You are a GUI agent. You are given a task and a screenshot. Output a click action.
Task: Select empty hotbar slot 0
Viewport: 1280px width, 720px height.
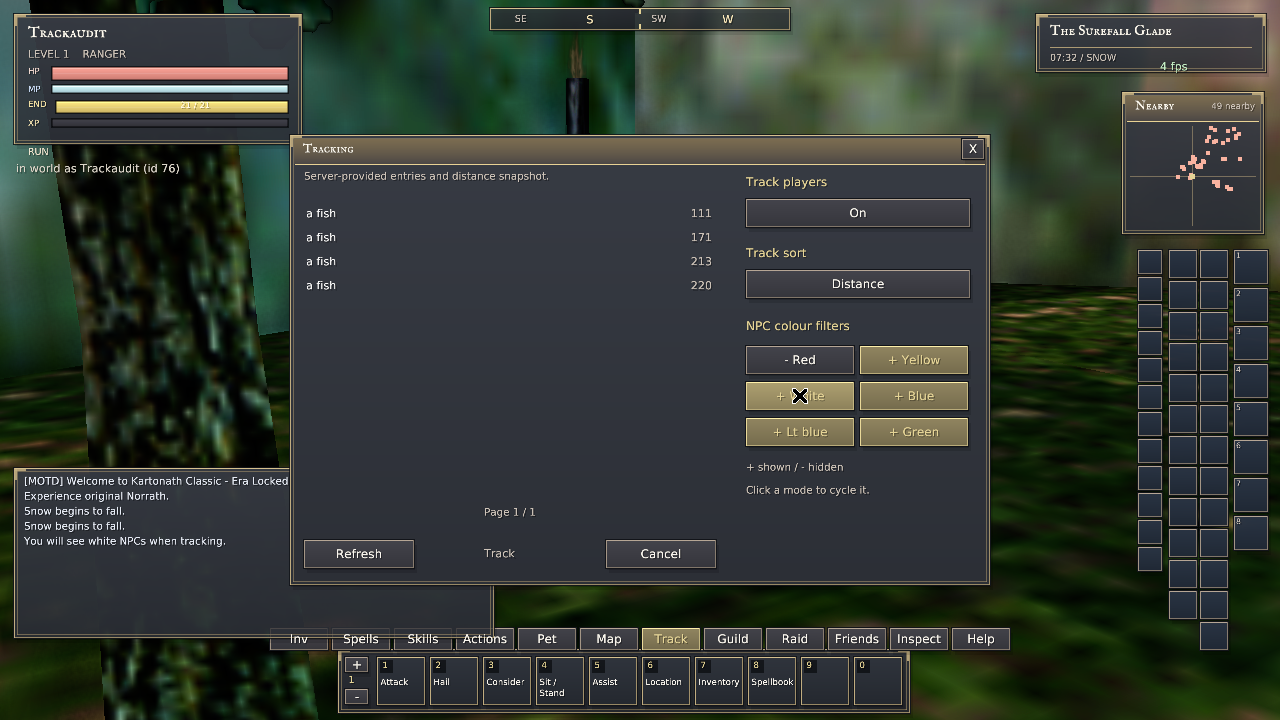[x=878, y=681]
